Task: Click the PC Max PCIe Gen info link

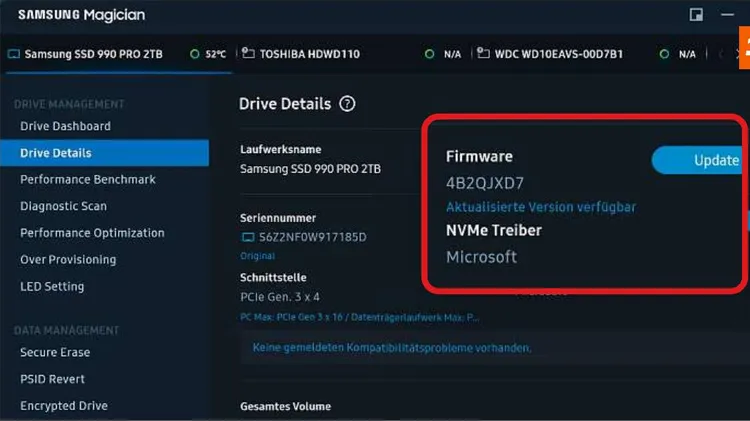Action: pyautogui.click(x=359, y=317)
